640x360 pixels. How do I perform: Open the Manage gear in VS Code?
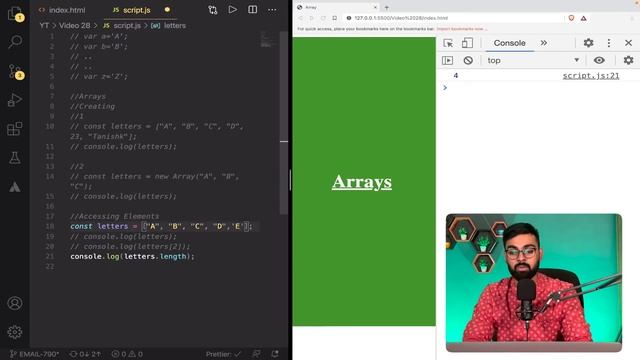point(15,332)
